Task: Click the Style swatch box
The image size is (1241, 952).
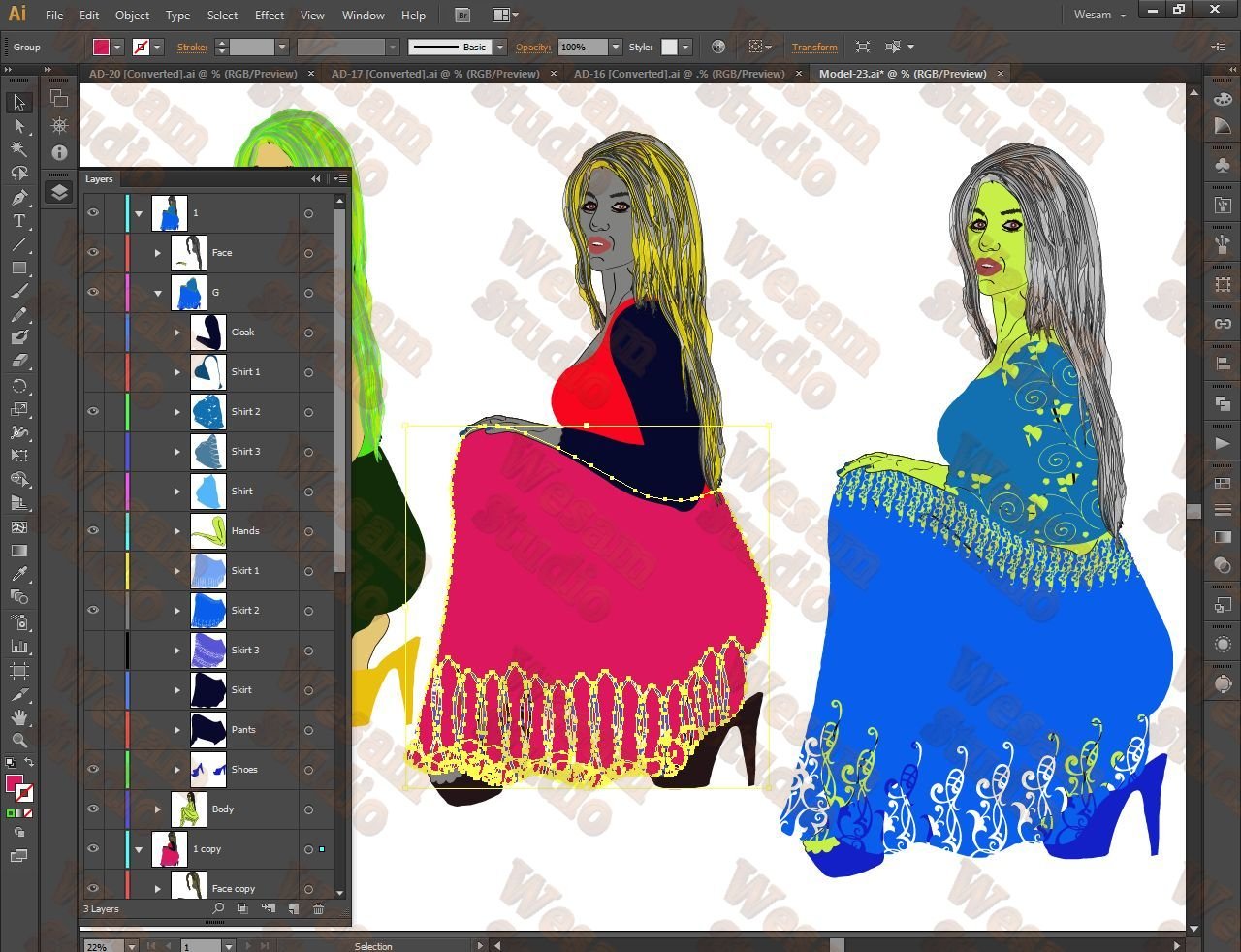Action: tap(669, 47)
